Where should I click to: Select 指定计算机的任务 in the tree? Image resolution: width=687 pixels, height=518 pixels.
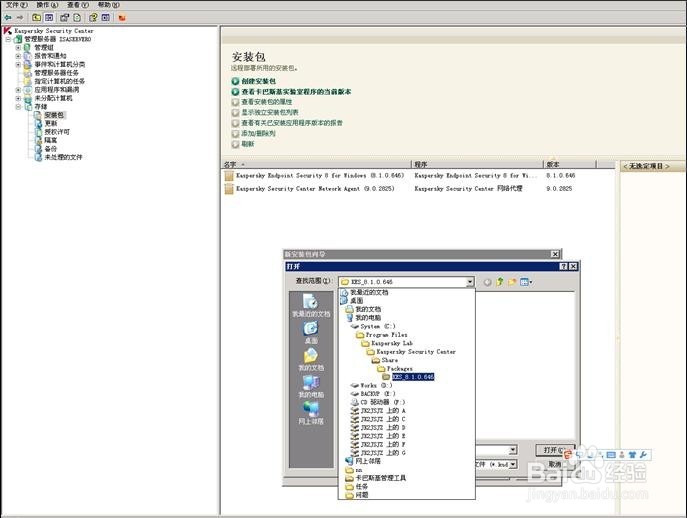[x=60, y=82]
